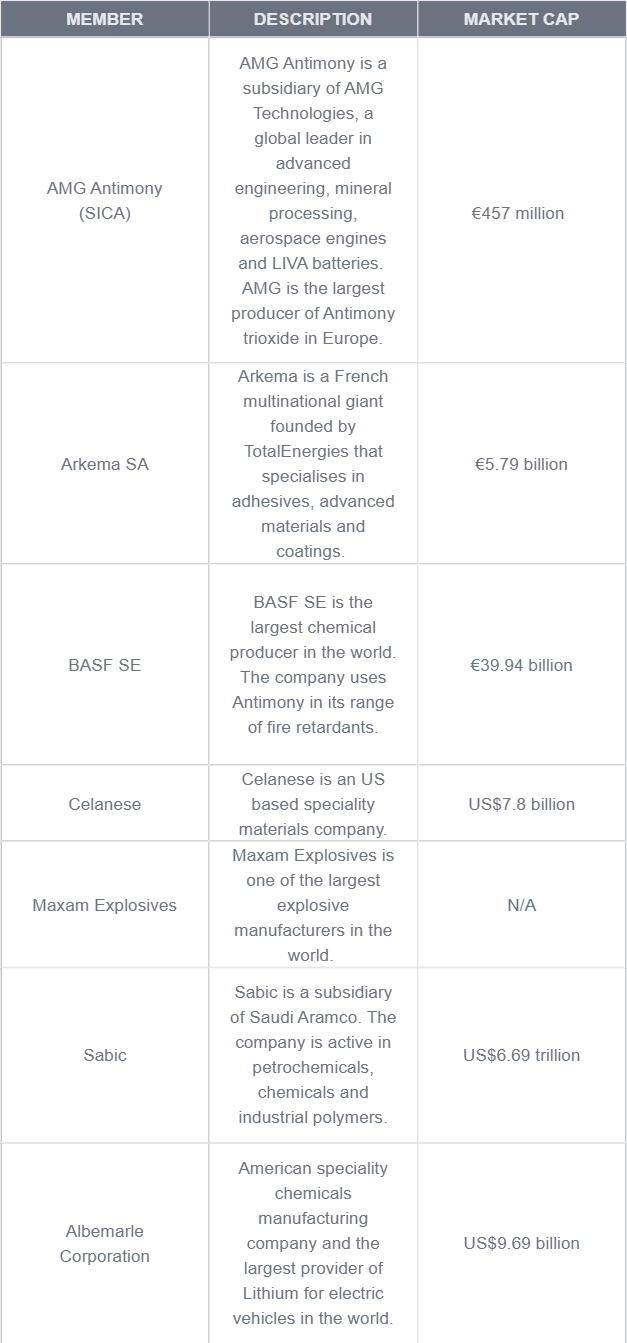Click the Albemarle description about Lithium
The height and width of the screenshot is (1343, 627).
[313, 1243]
